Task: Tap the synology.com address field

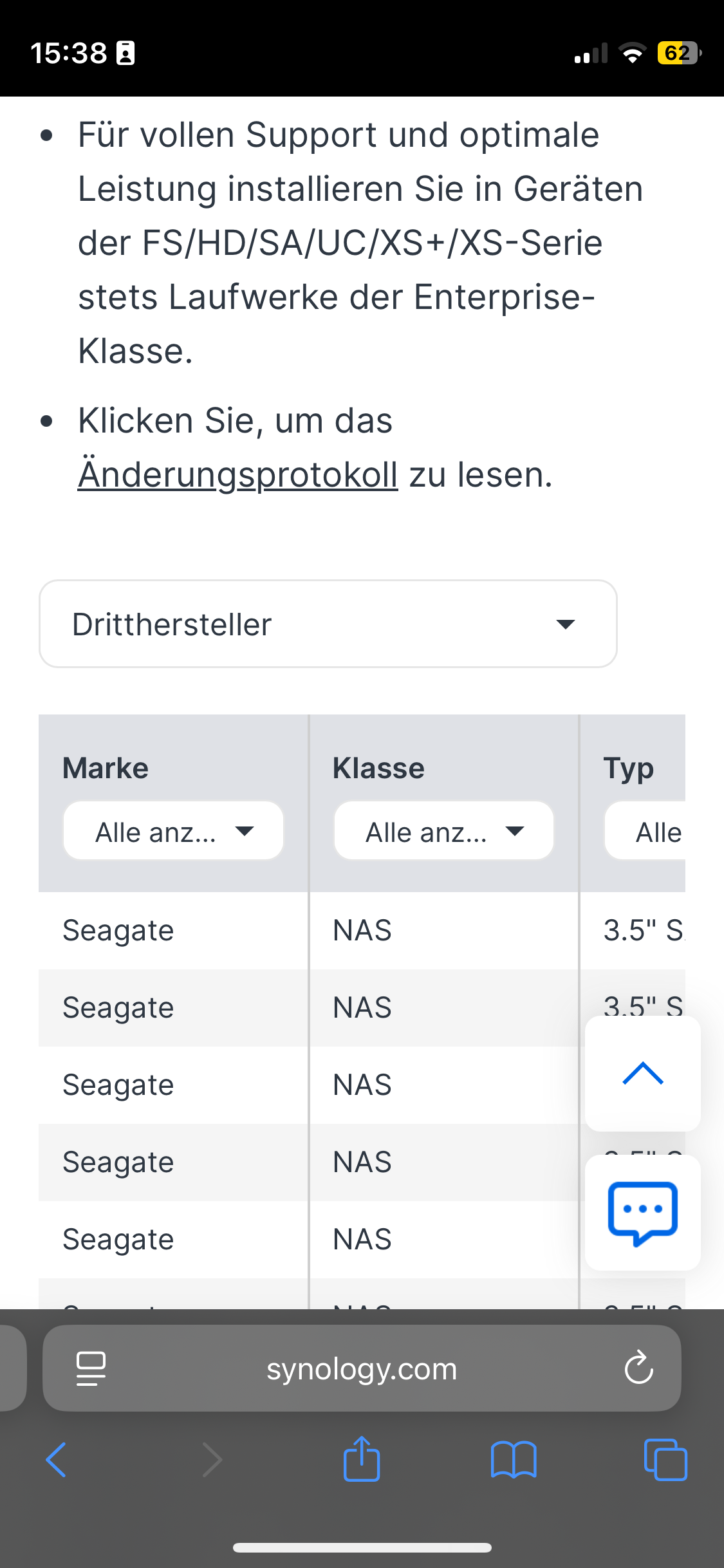Action: tap(362, 1368)
